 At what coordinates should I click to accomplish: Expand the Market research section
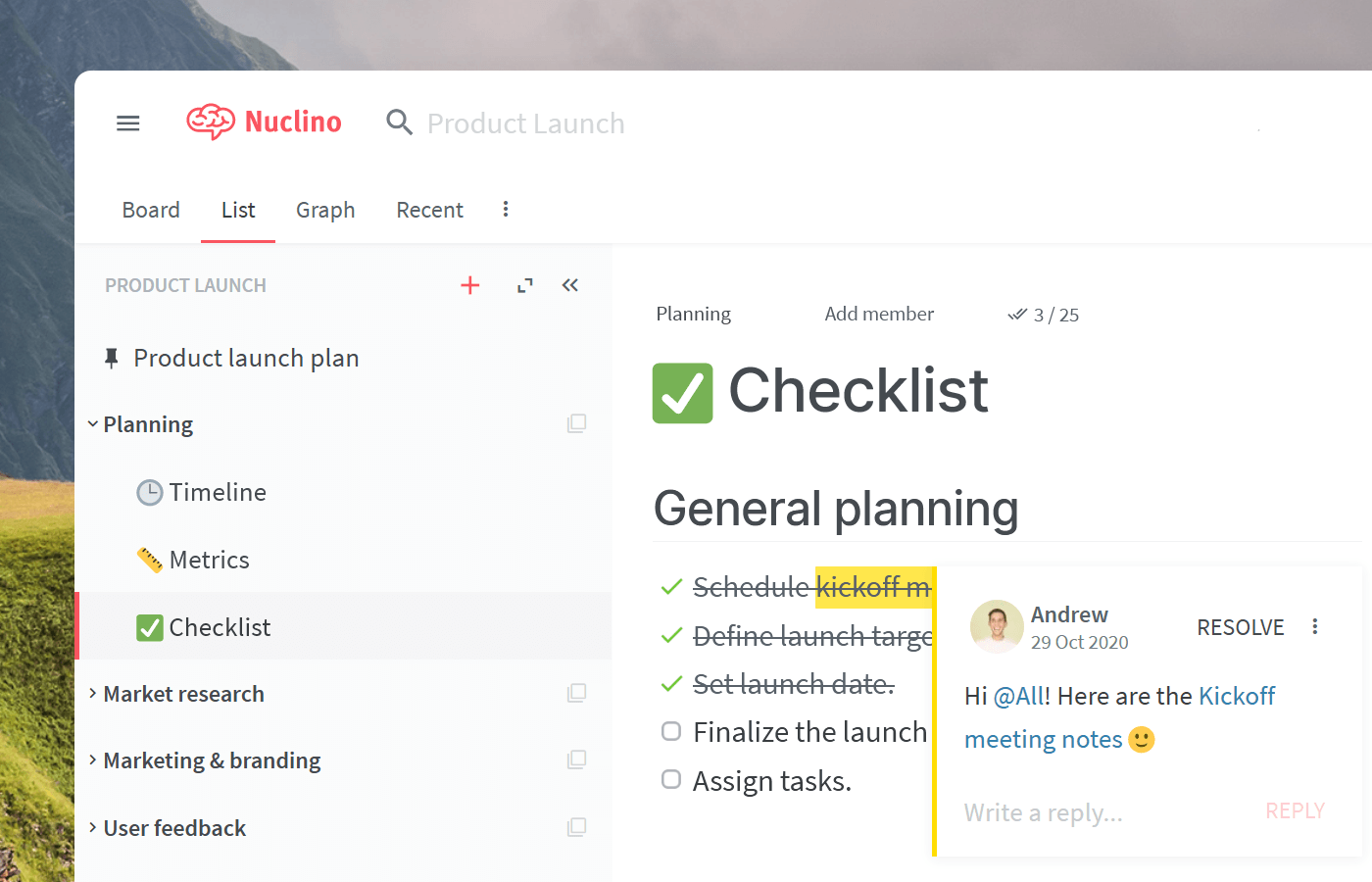click(x=93, y=693)
